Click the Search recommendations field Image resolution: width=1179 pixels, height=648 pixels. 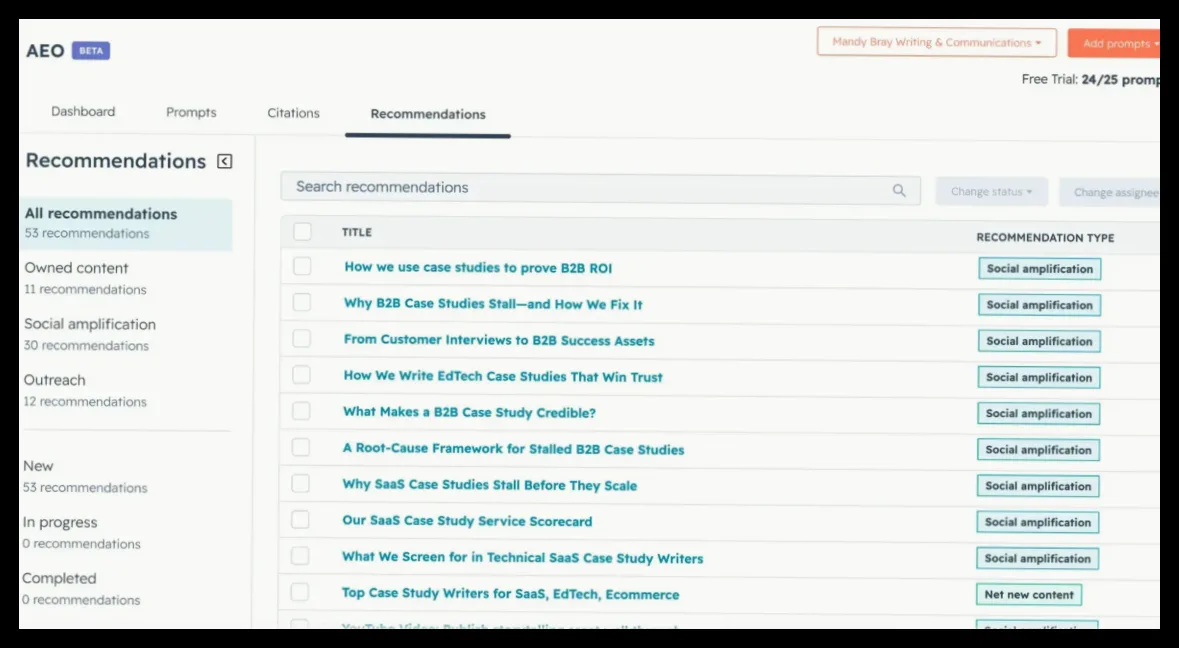(600, 188)
